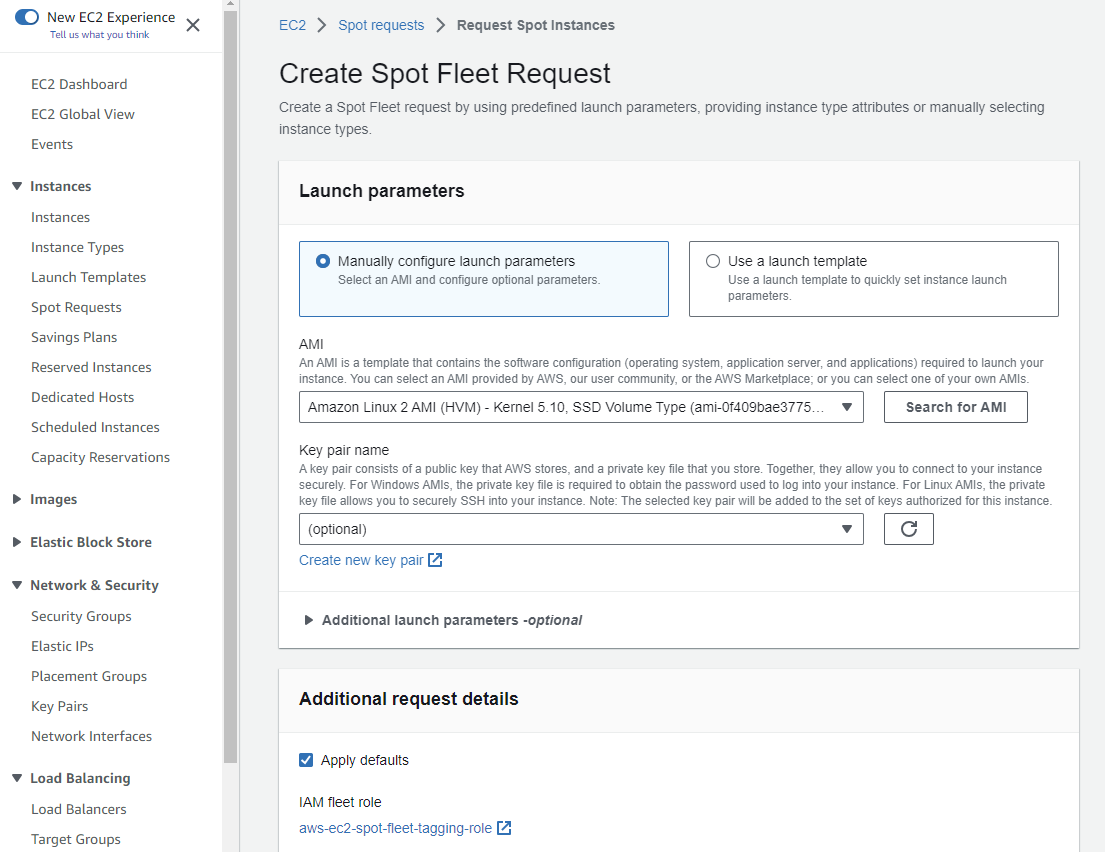Screen dimensions: 1105x852
Task: Open the aws-ec2-spot-fleet-tagging-role link
Action: 405,828
